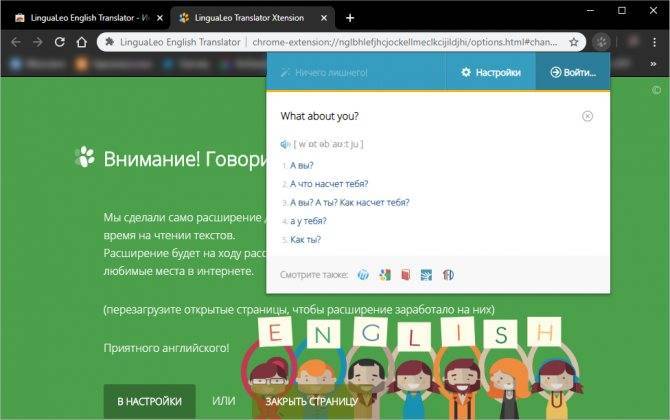Go forward in browser history
The height and width of the screenshot is (420, 670).
tap(38, 42)
